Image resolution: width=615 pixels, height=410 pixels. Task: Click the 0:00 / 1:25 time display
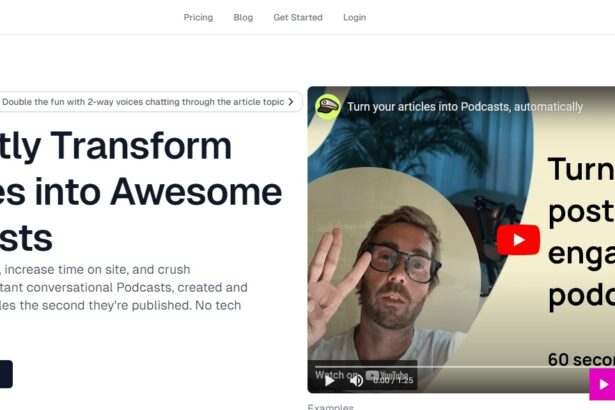coord(393,380)
